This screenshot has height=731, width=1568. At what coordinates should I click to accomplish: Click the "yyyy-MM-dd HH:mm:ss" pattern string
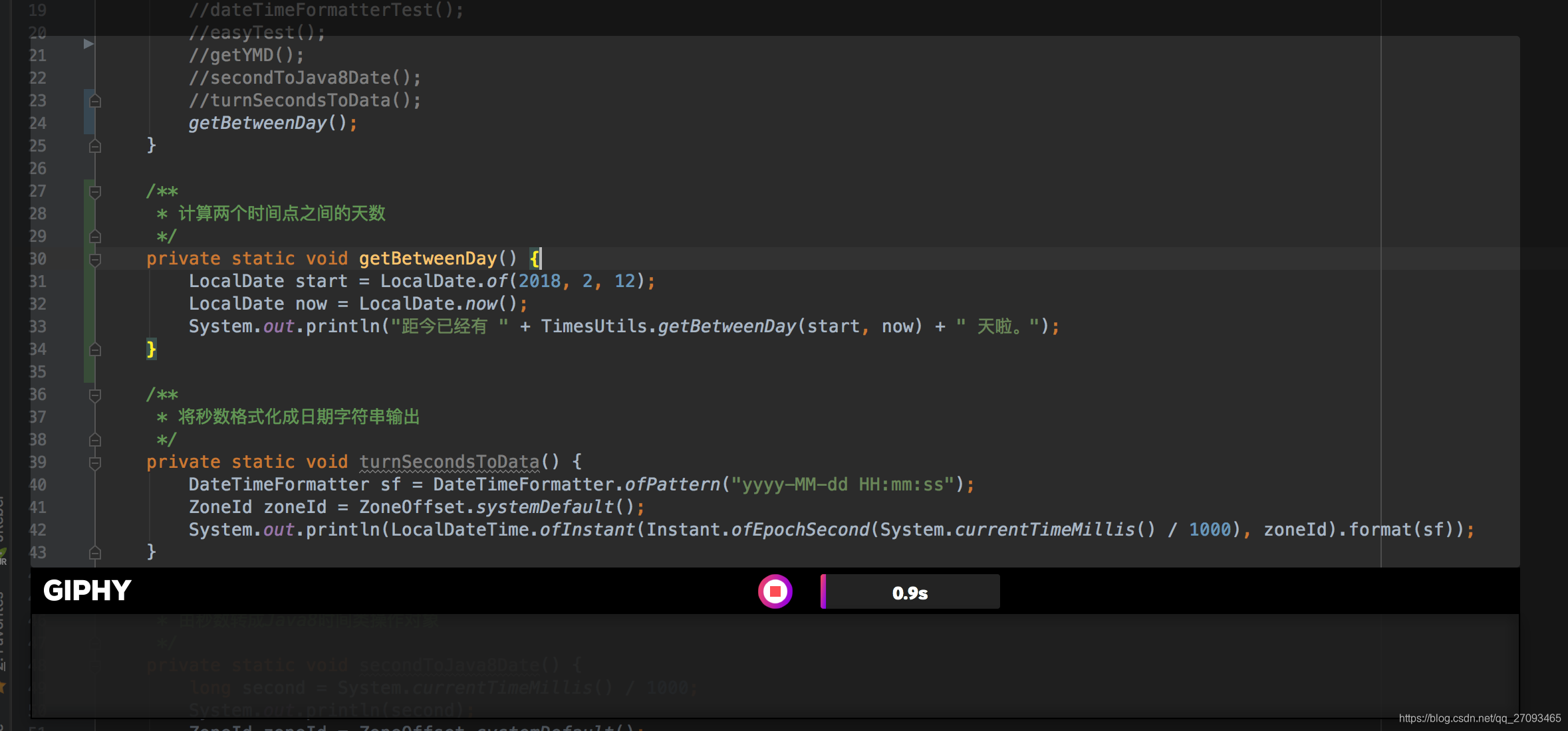click(843, 484)
